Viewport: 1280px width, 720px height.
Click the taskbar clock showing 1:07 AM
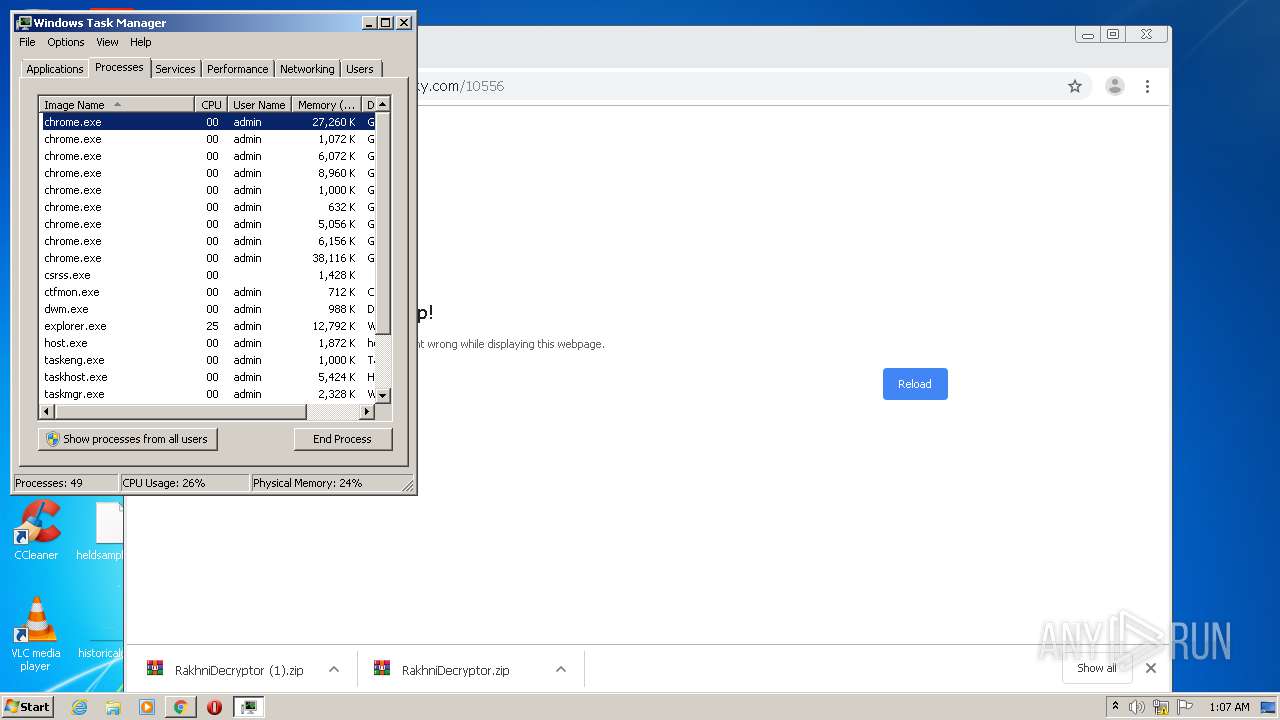click(1229, 707)
